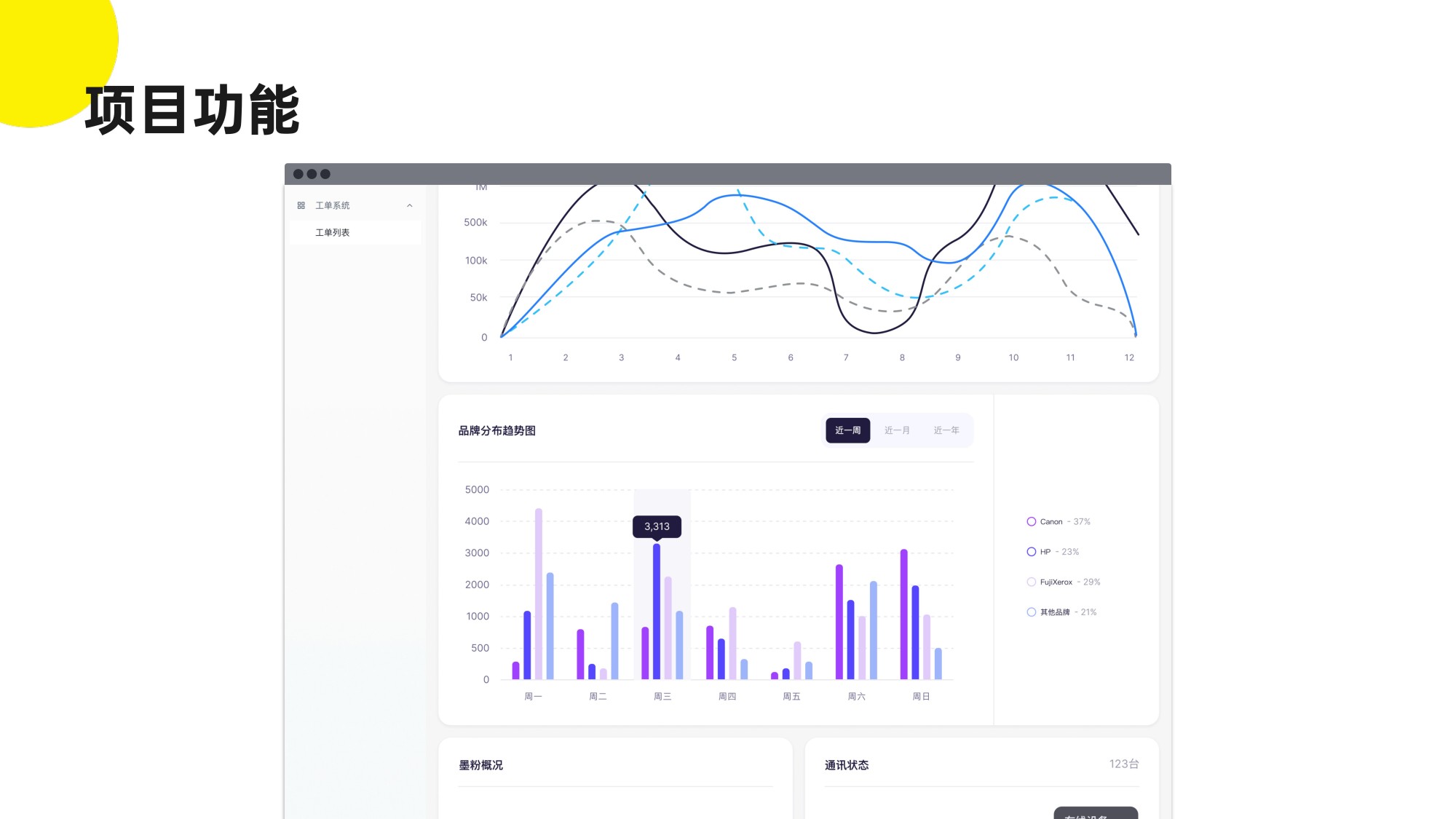Click the dark button in 通讯状态 card
1456x819 pixels.
[1095, 813]
